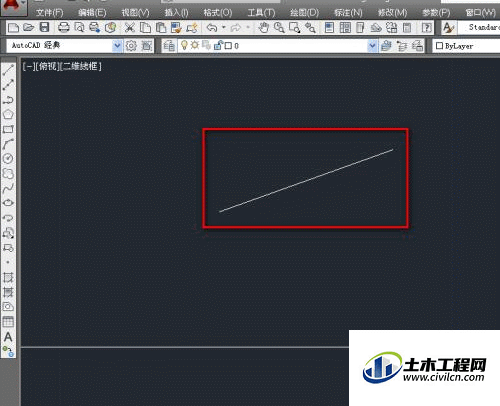500x406 pixels.
Task: Select the Multiline Text A tool
Action: pyautogui.click(x=8, y=337)
